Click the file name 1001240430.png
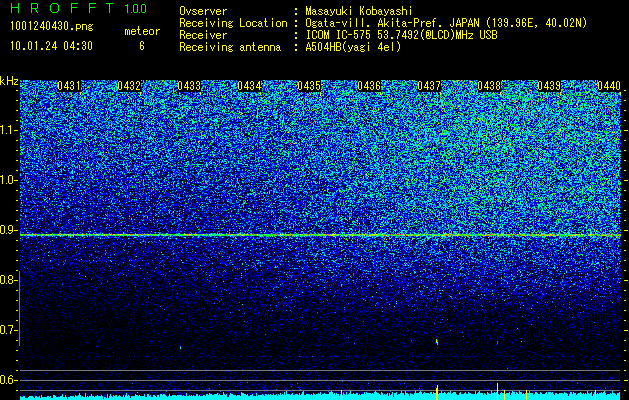The width and height of the screenshot is (629, 400). (52, 26)
